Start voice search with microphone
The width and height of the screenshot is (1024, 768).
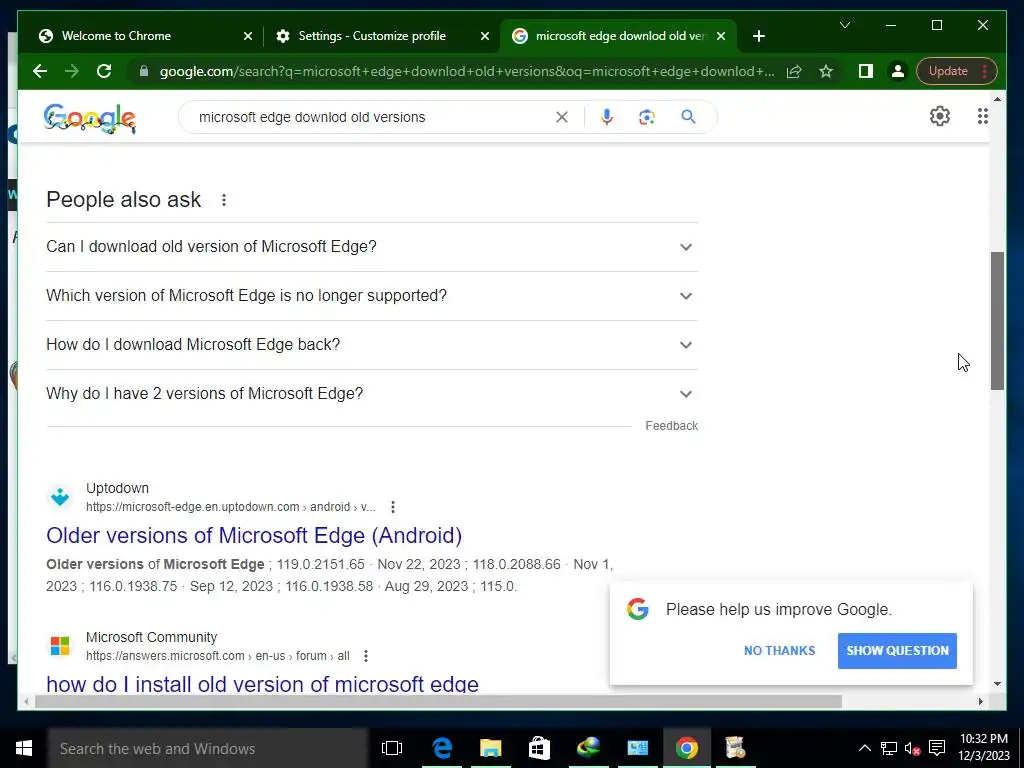607,117
